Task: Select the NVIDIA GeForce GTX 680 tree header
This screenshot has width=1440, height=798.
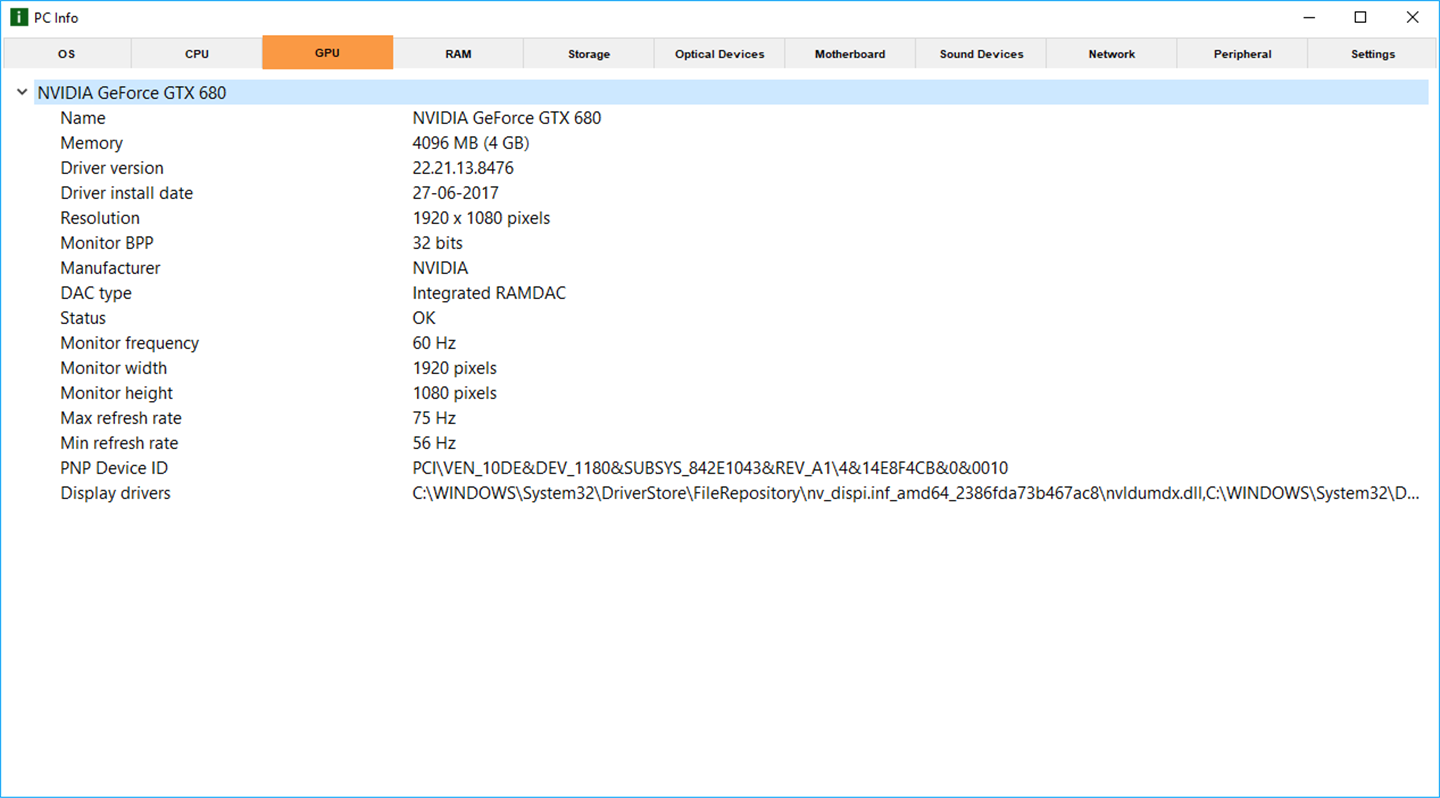Action: 731,93
